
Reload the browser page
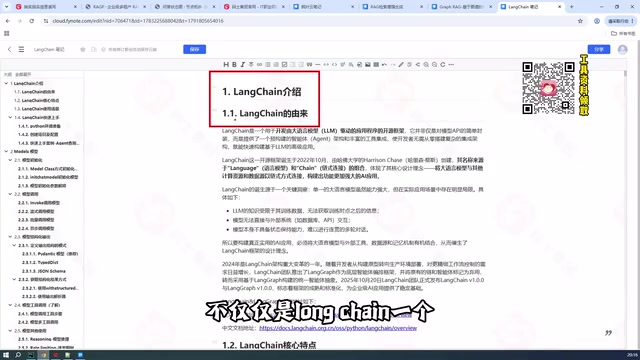(31, 21)
